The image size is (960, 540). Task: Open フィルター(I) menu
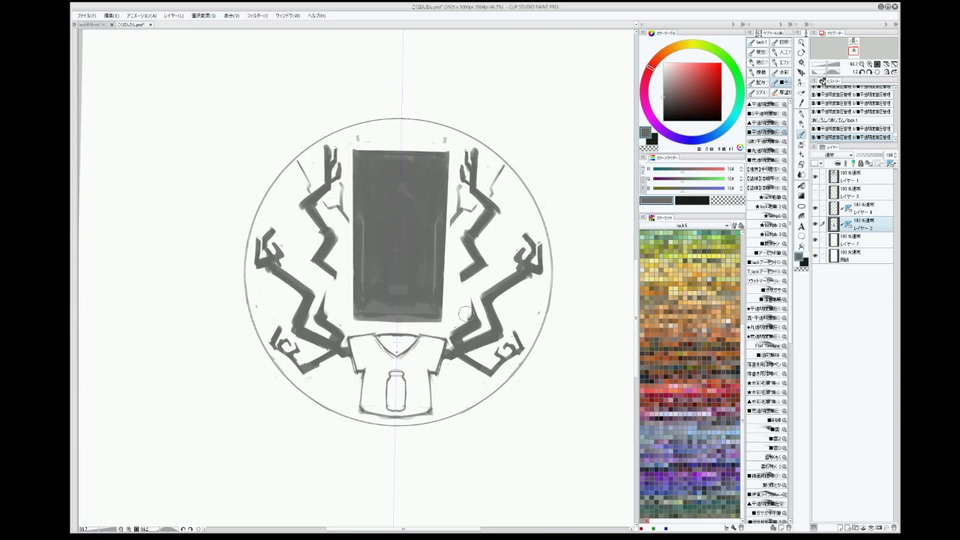(x=257, y=16)
